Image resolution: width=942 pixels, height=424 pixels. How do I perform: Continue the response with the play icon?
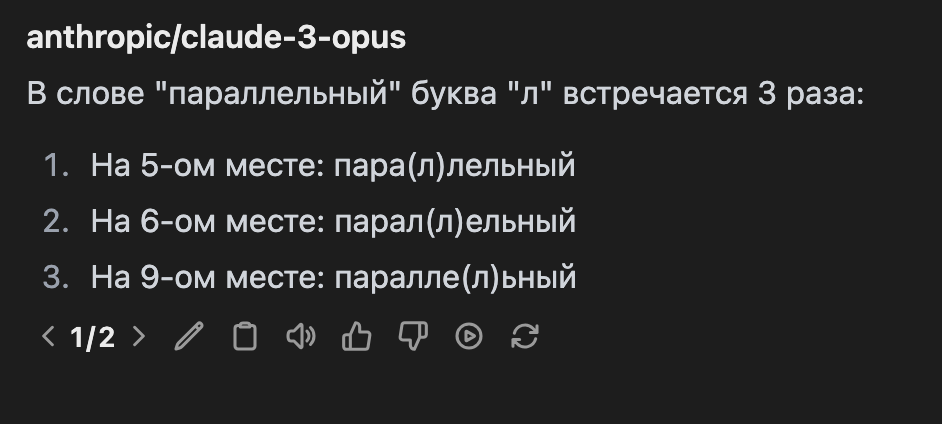point(469,337)
